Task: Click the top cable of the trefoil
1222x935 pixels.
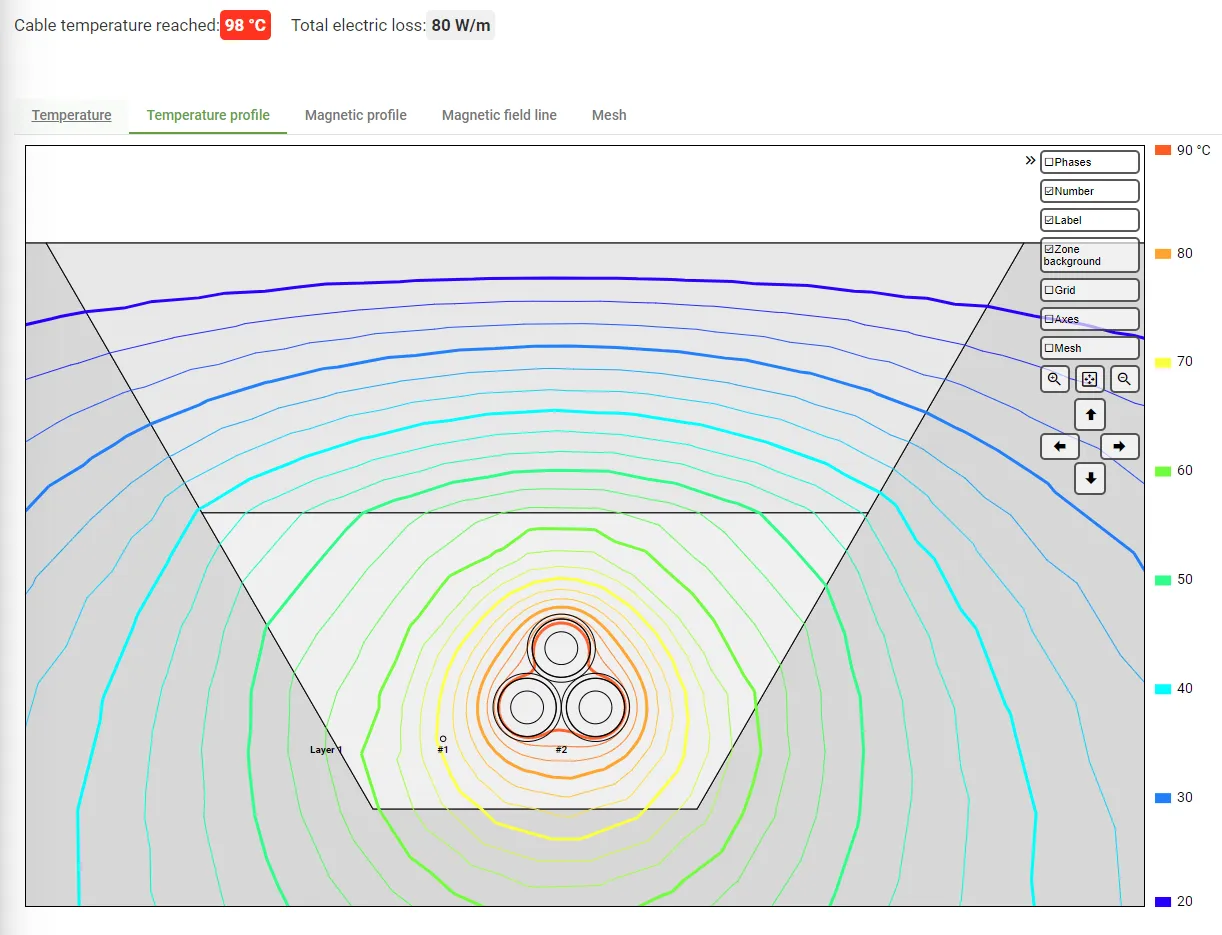Action: tap(561, 648)
